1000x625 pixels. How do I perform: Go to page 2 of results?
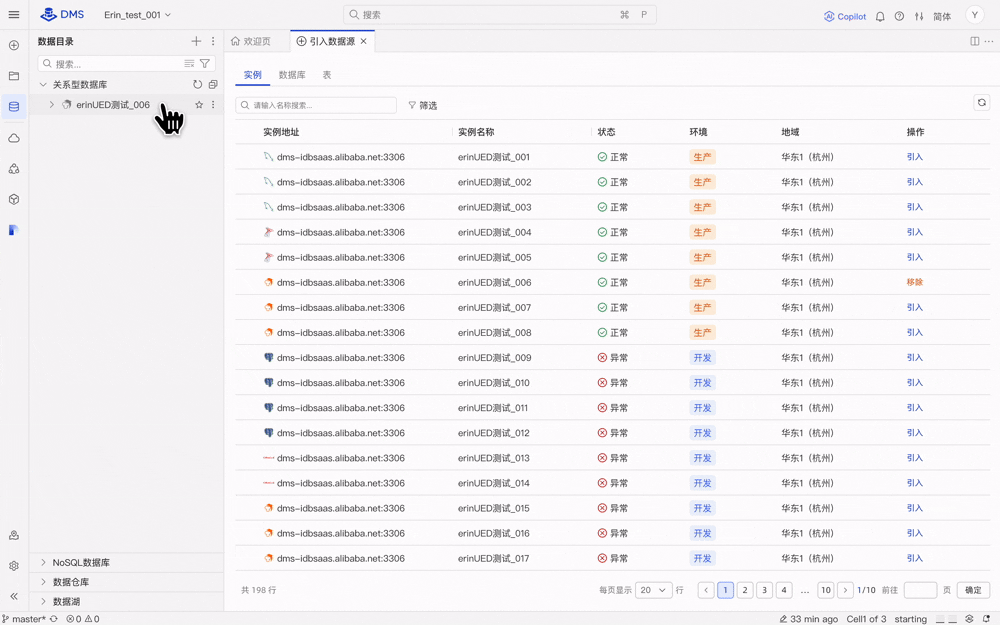pyautogui.click(x=745, y=590)
